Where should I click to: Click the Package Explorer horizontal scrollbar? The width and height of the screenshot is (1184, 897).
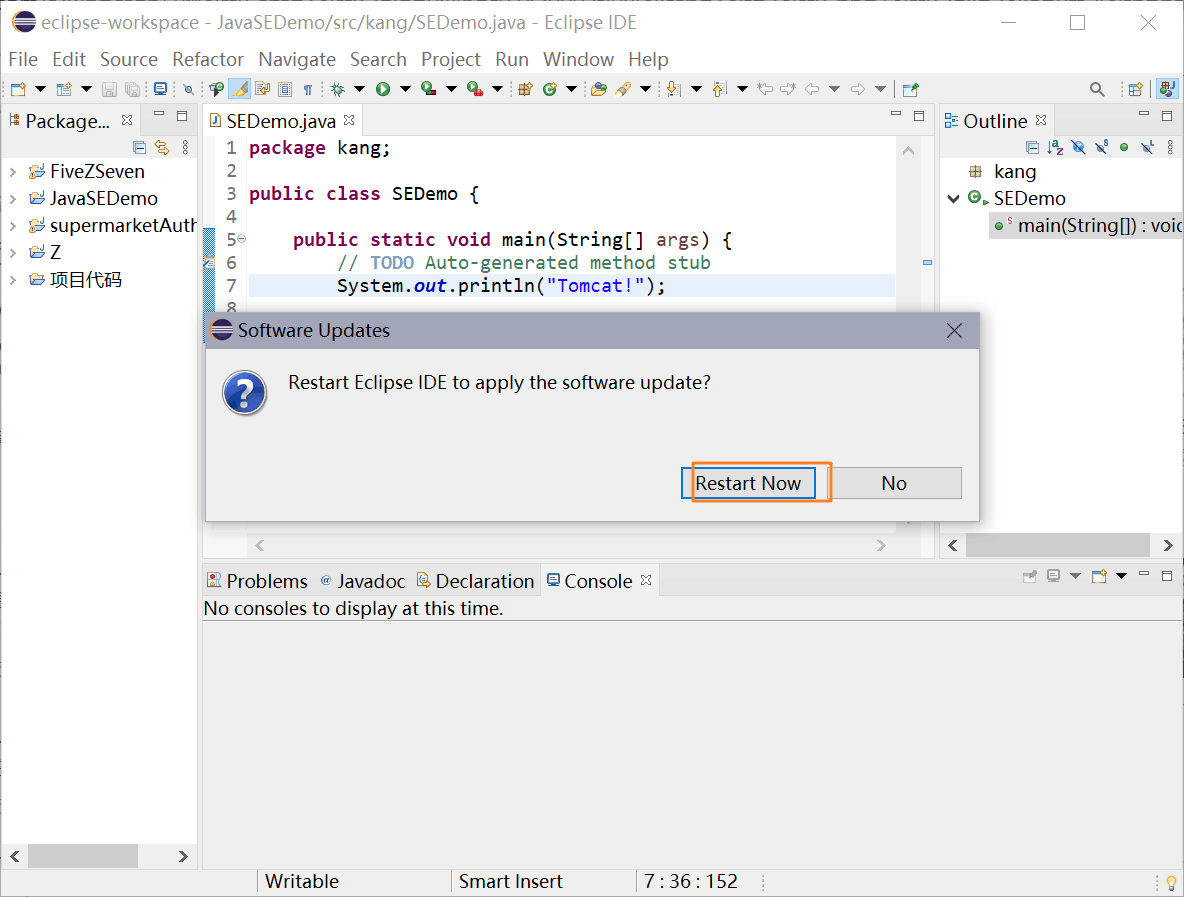(83, 856)
